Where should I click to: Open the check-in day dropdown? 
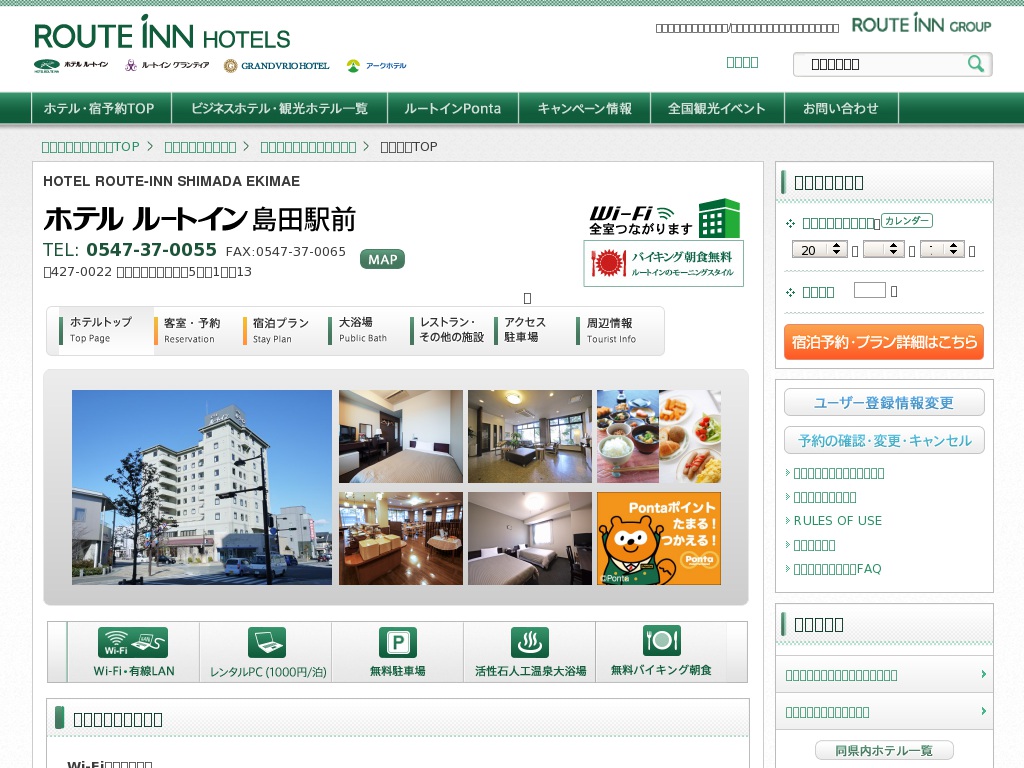coord(942,249)
